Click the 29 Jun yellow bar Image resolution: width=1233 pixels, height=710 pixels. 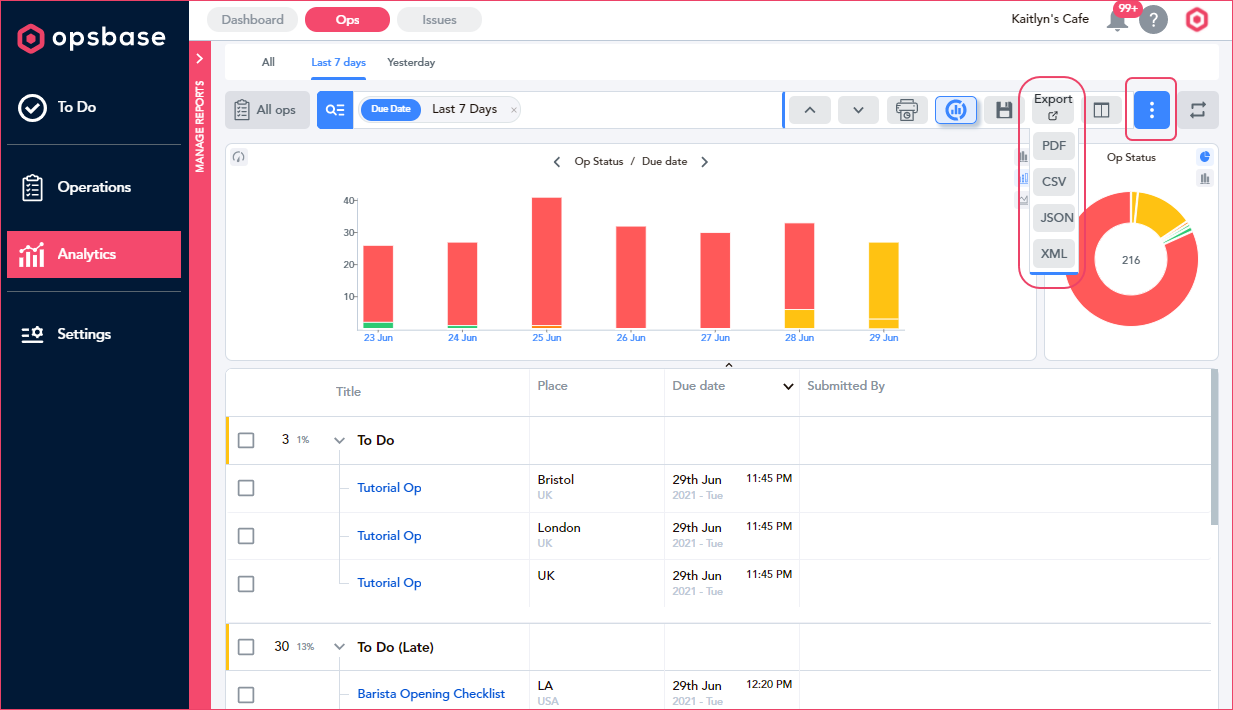pos(884,280)
